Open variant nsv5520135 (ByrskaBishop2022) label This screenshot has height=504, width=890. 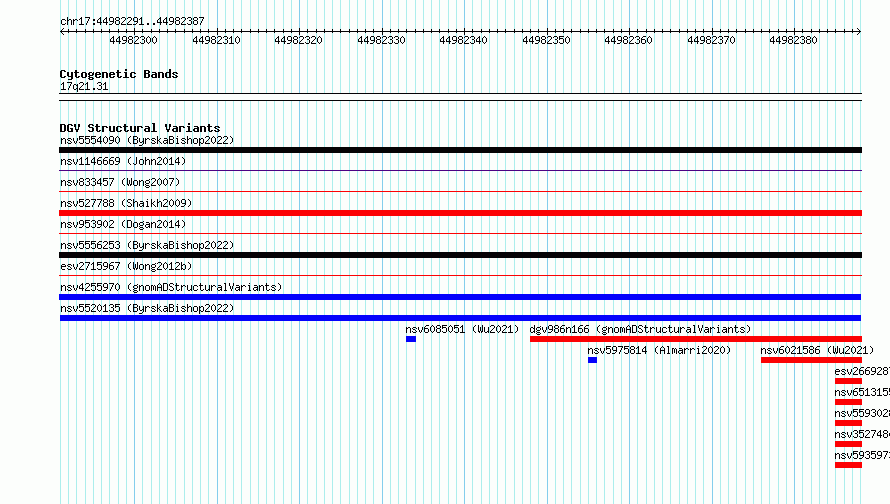147,308
